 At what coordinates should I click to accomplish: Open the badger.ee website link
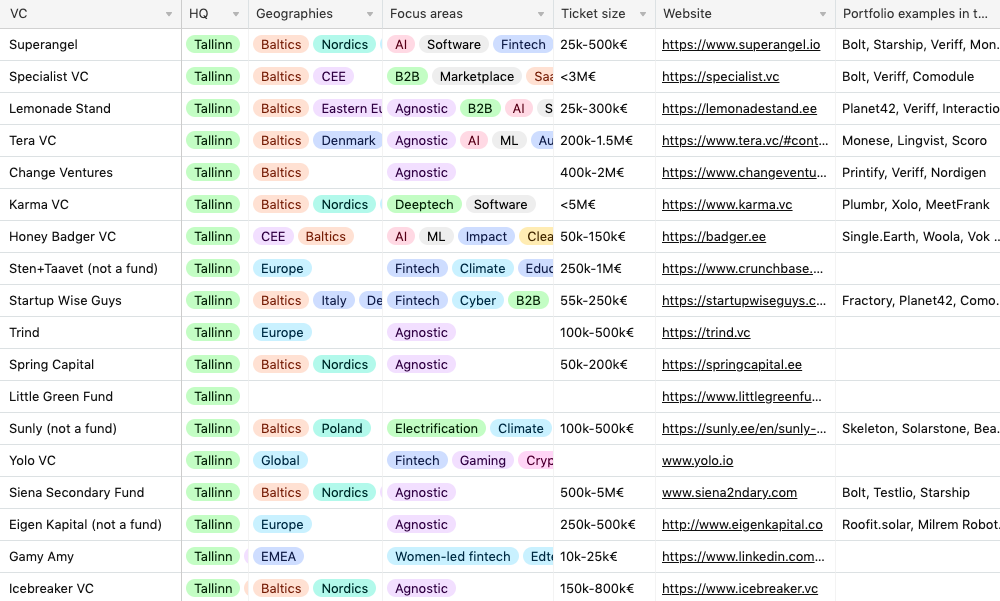(x=714, y=236)
